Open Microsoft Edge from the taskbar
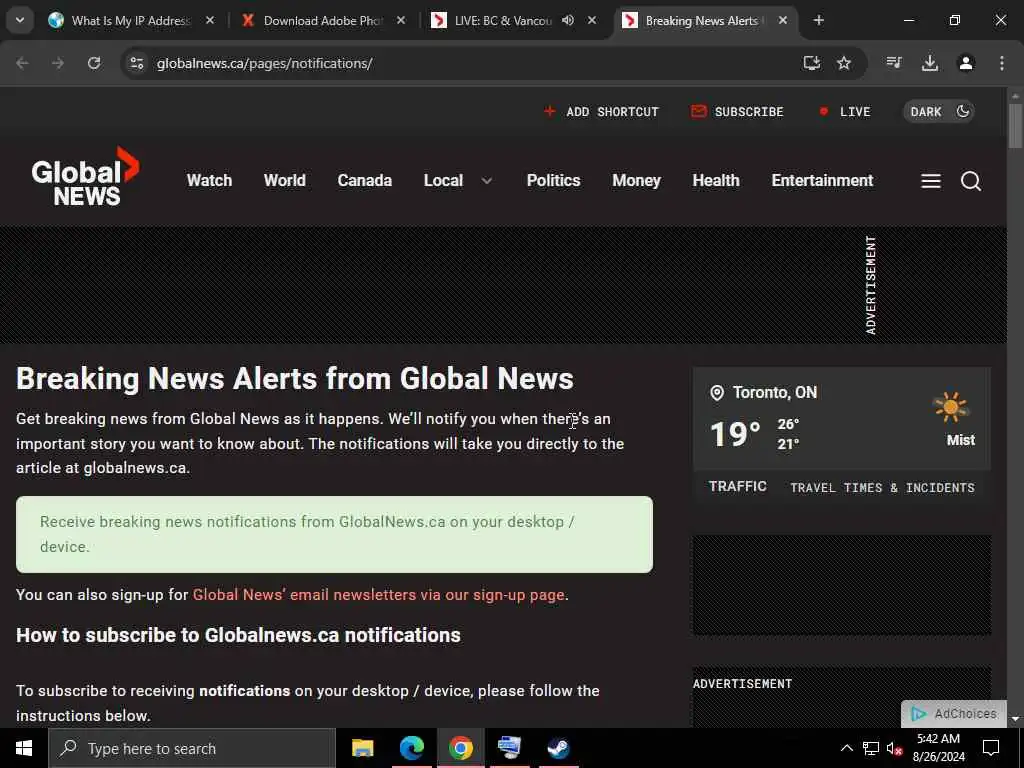Image resolution: width=1024 pixels, height=768 pixels. (x=411, y=748)
